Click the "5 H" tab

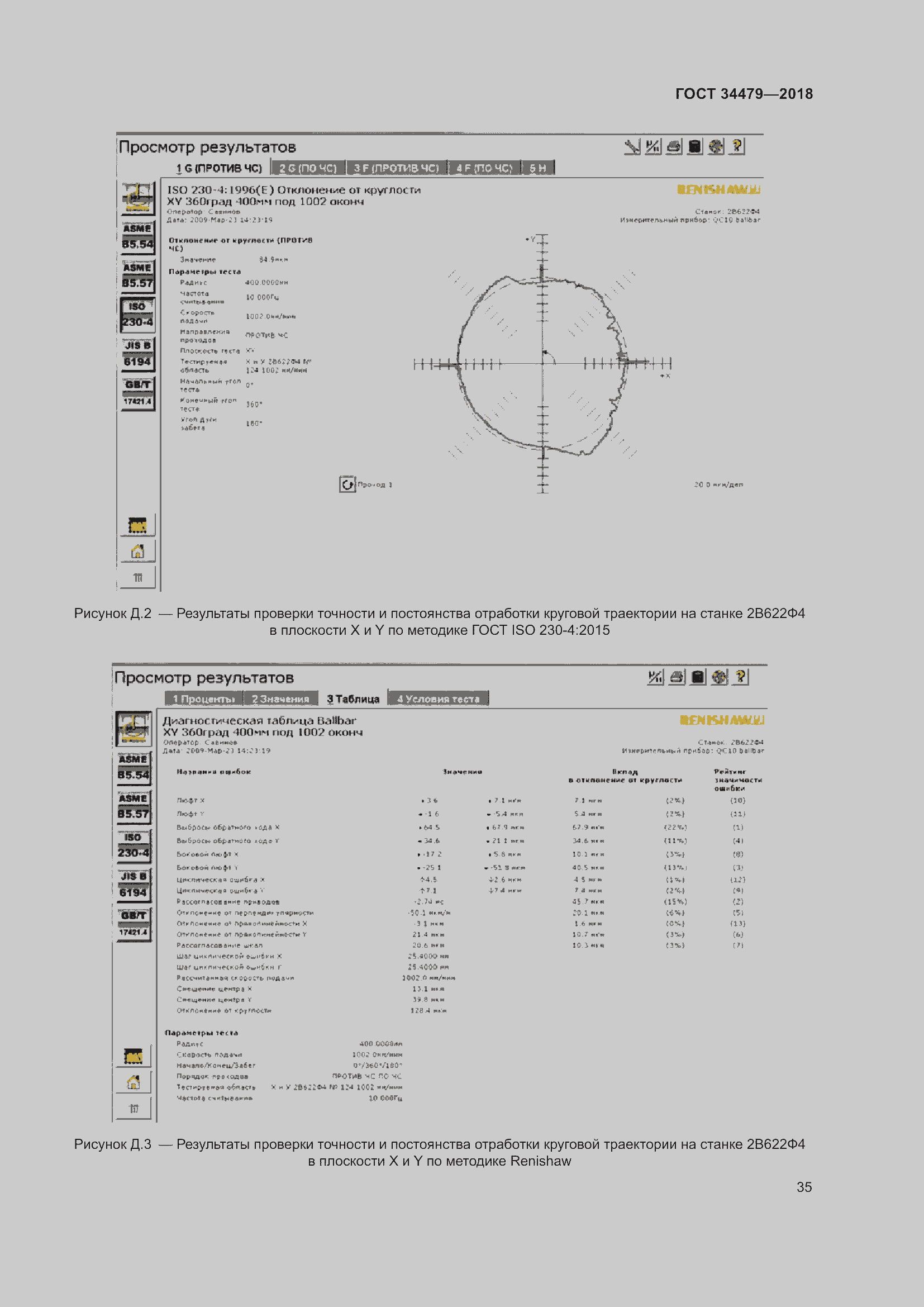(537, 168)
